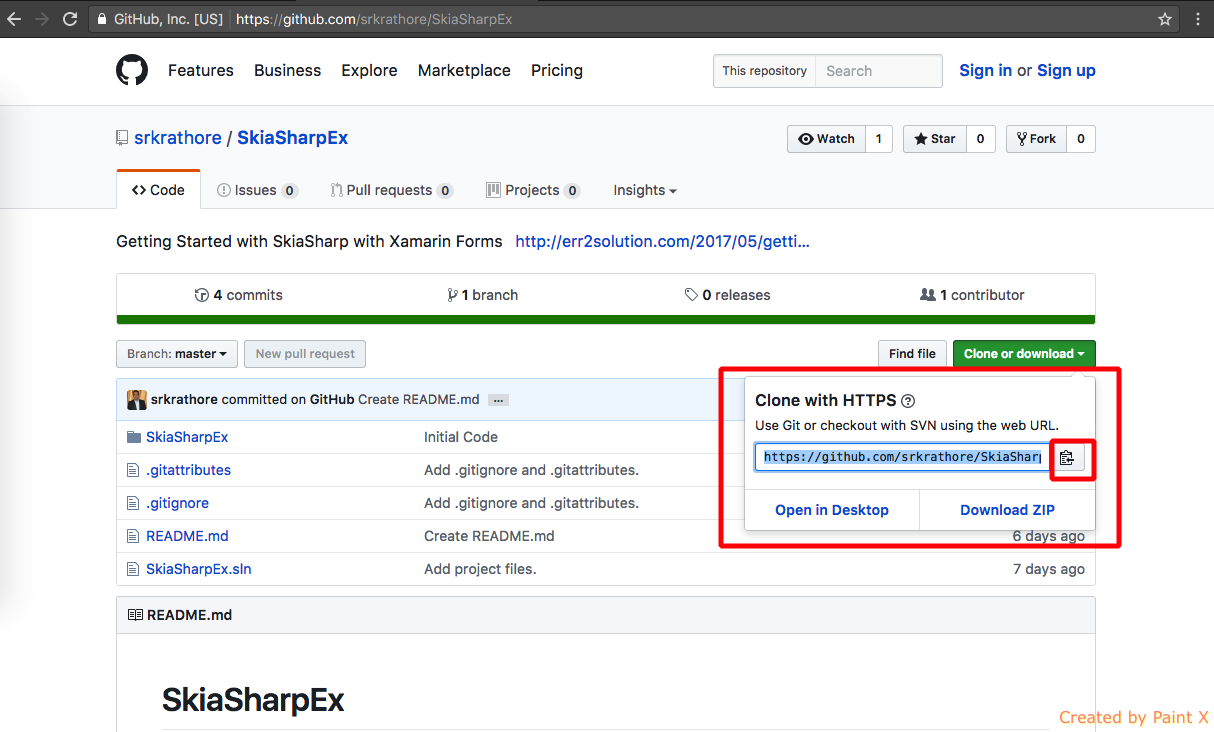
Task: Open the Chrome three-dot menu
Action: click(1198, 19)
